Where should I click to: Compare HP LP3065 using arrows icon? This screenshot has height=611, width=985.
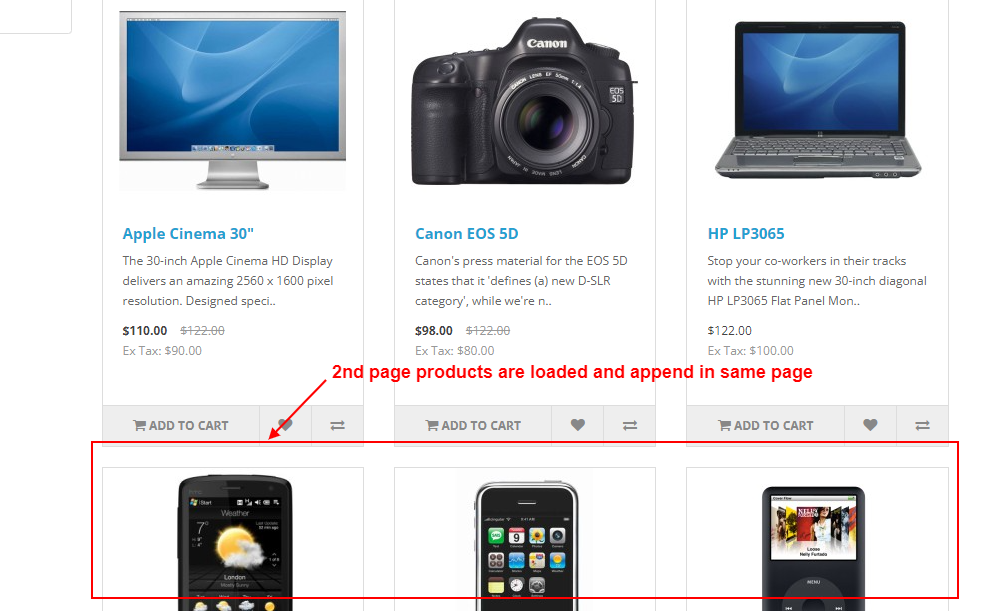click(x=922, y=425)
